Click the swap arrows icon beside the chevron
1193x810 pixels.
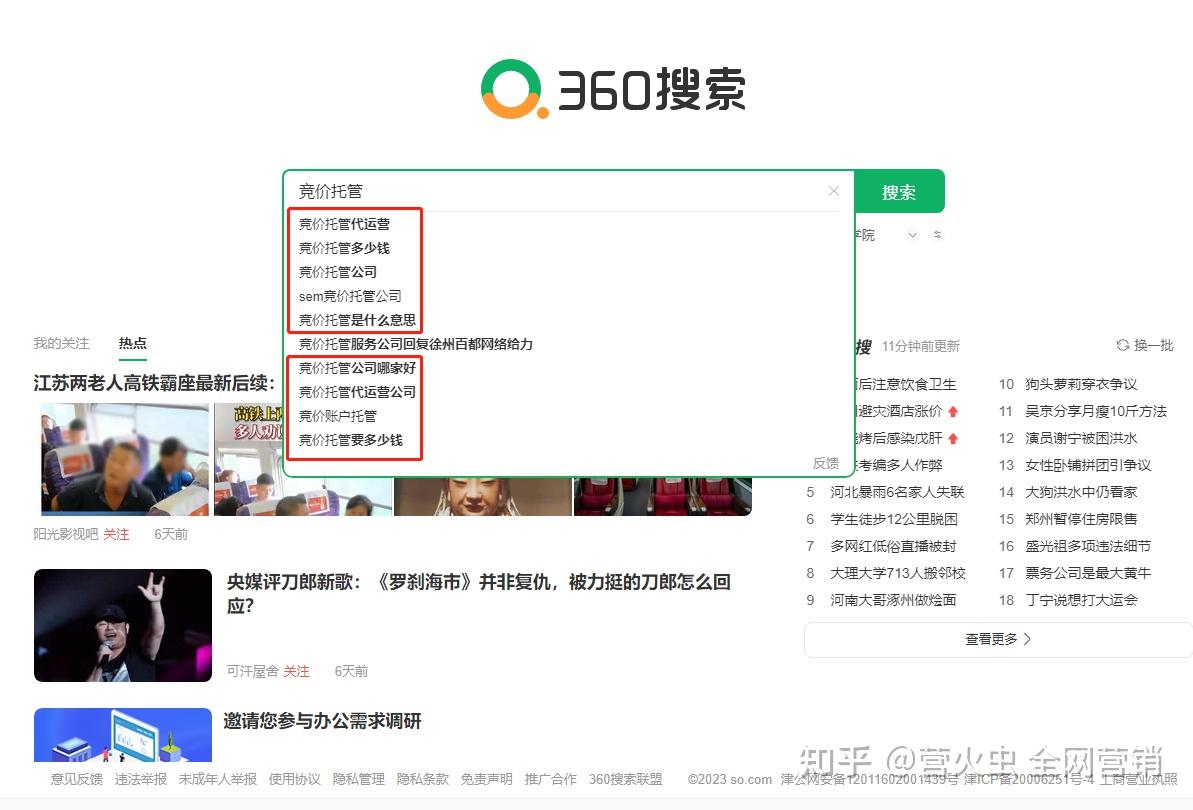click(x=937, y=234)
